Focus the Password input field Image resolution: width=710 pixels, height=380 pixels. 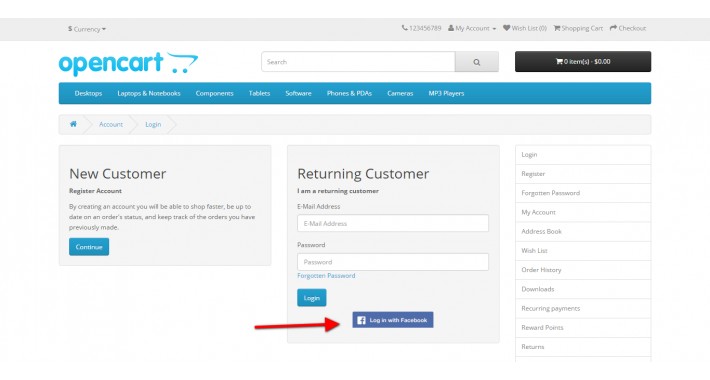point(393,262)
